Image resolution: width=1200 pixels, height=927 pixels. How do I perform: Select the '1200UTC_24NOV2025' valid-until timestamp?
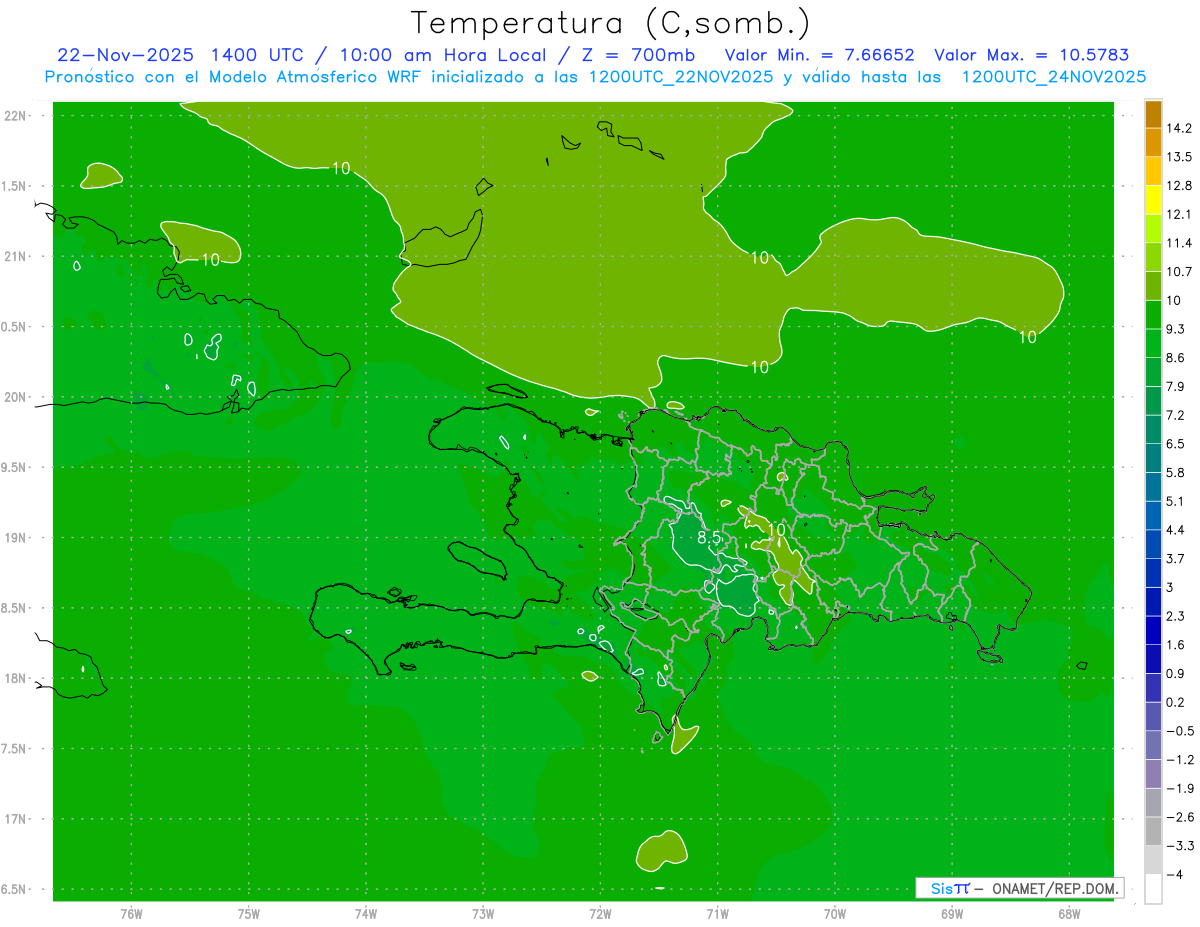pyautogui.click(x=1054, y=77)
